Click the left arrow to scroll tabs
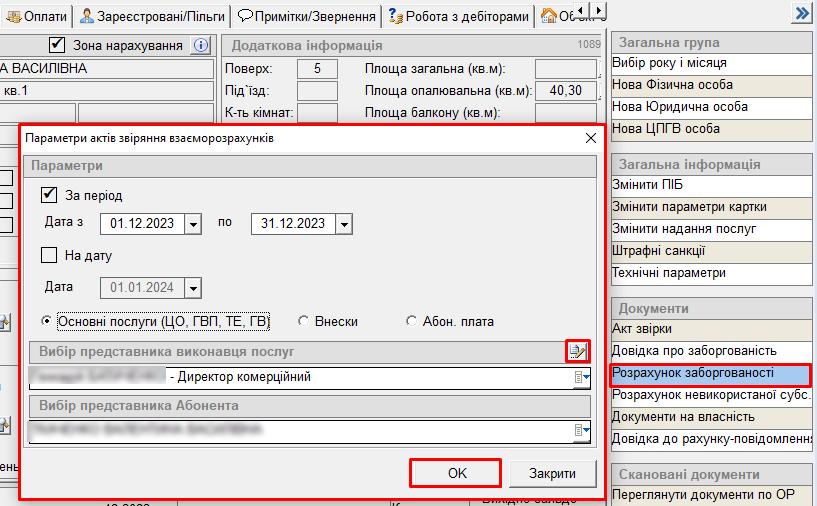The image size is (817, 506). click(582, 11)
